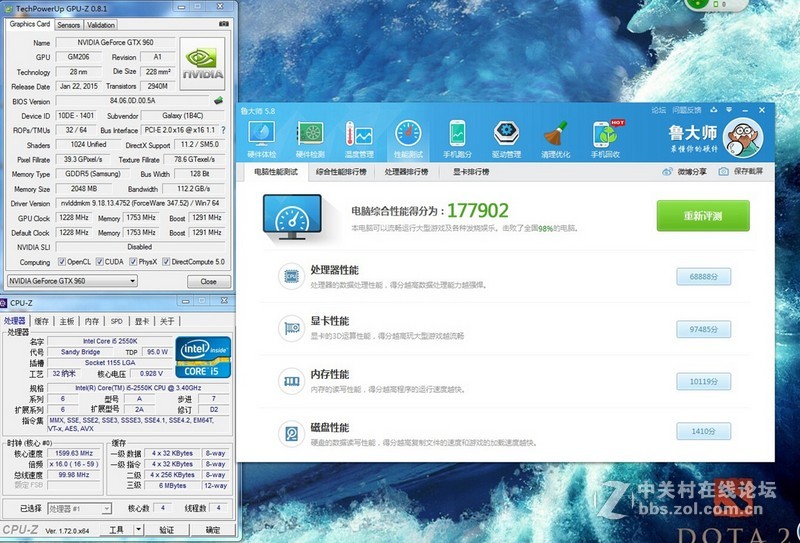Click the disk performance icon
This screenshot has height=543, width=800.
pos(292,434)
